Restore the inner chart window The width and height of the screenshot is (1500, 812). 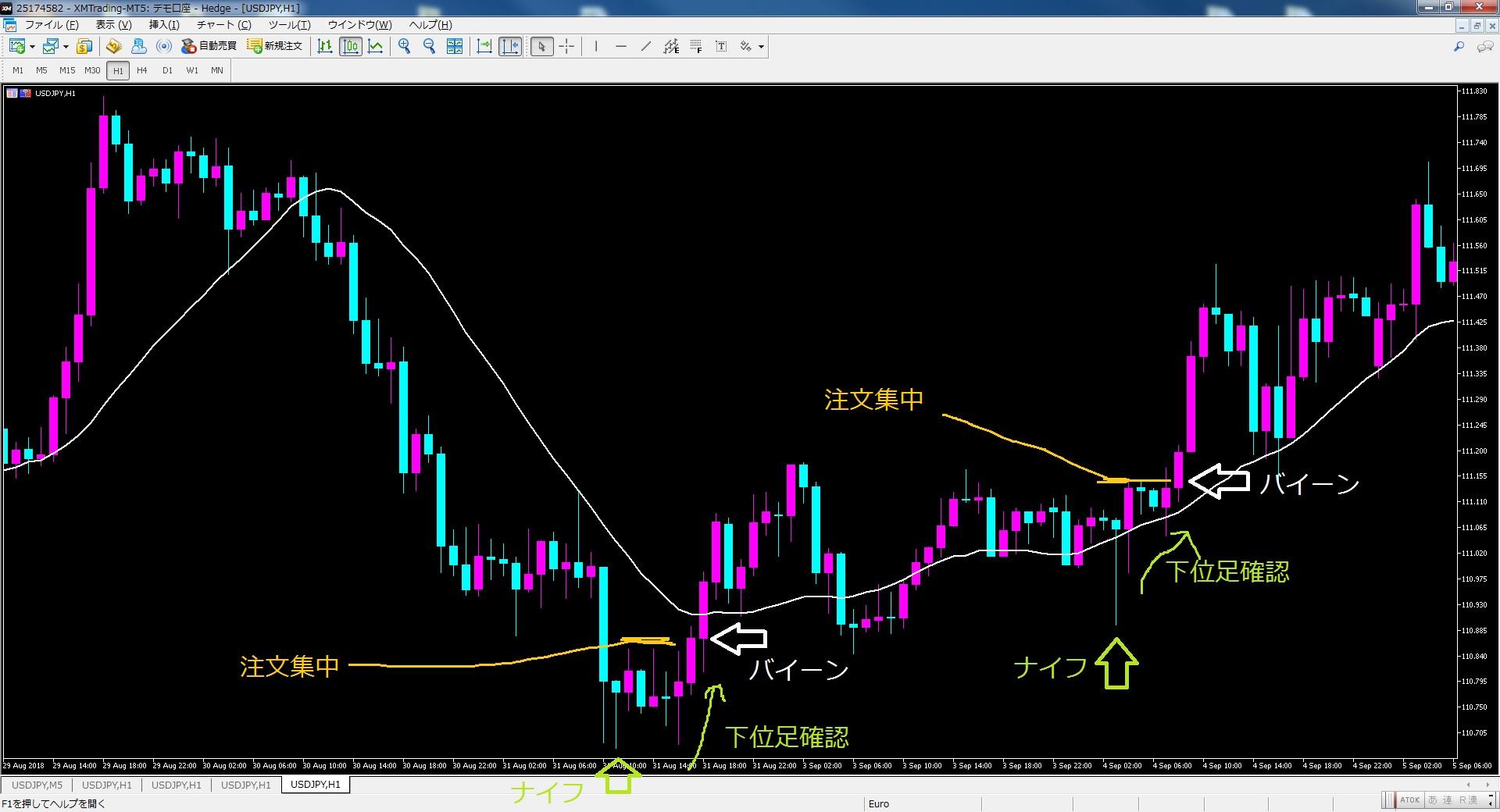pyautogui.click(x=1477, y=26)
